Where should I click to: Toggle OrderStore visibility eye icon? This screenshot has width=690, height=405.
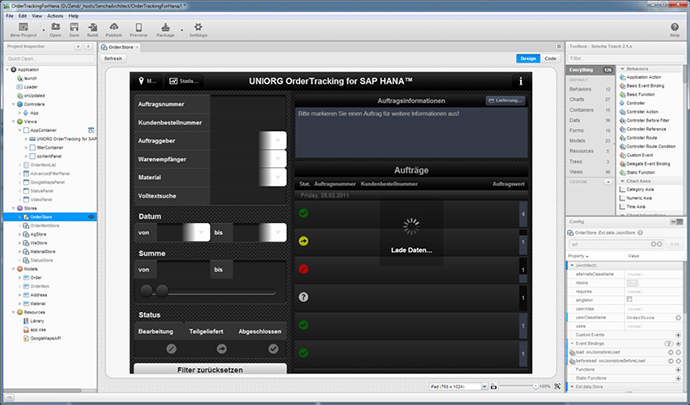[91, 217]
